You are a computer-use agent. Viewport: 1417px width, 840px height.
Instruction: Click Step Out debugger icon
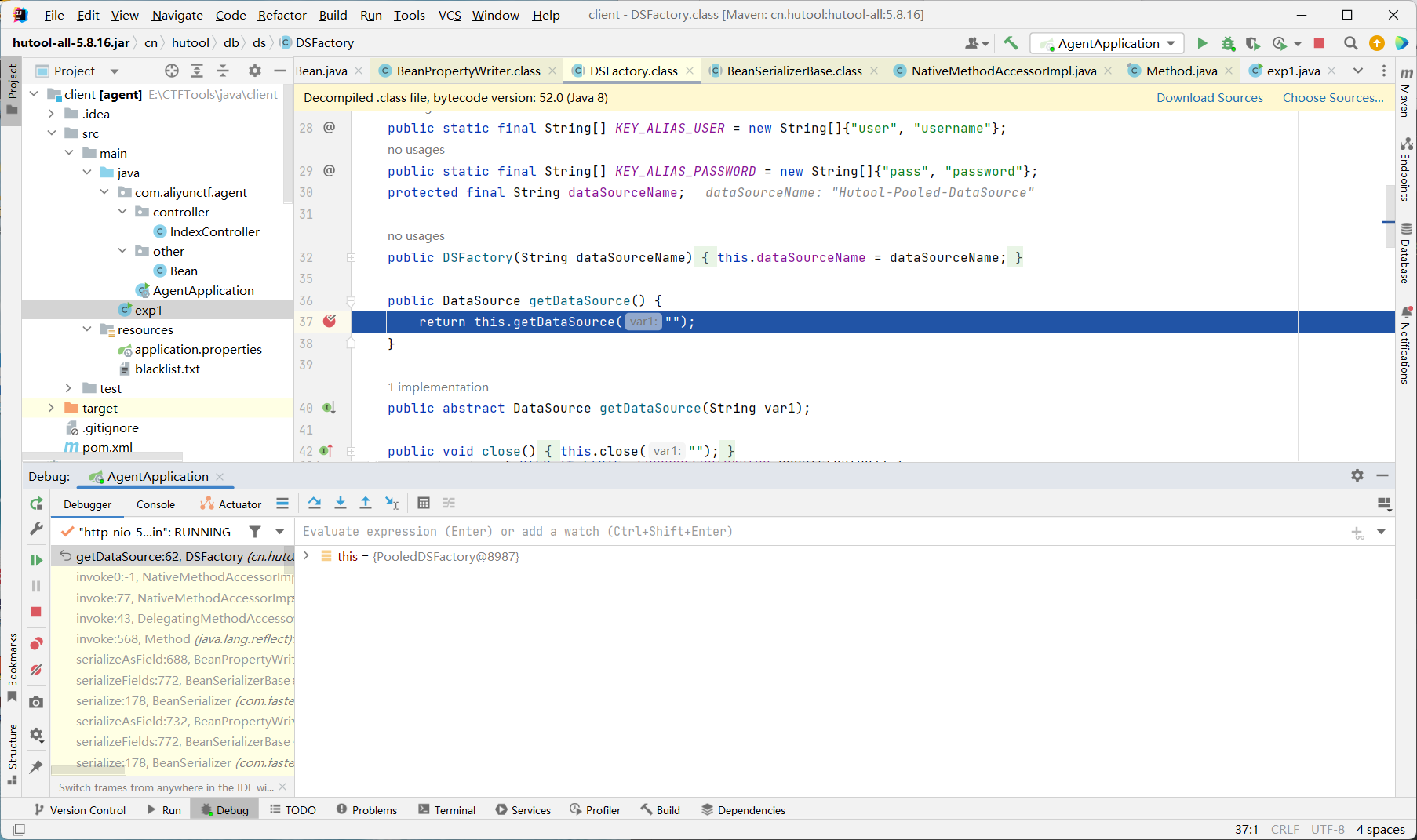pyautogui.click(x=366, y=503)
